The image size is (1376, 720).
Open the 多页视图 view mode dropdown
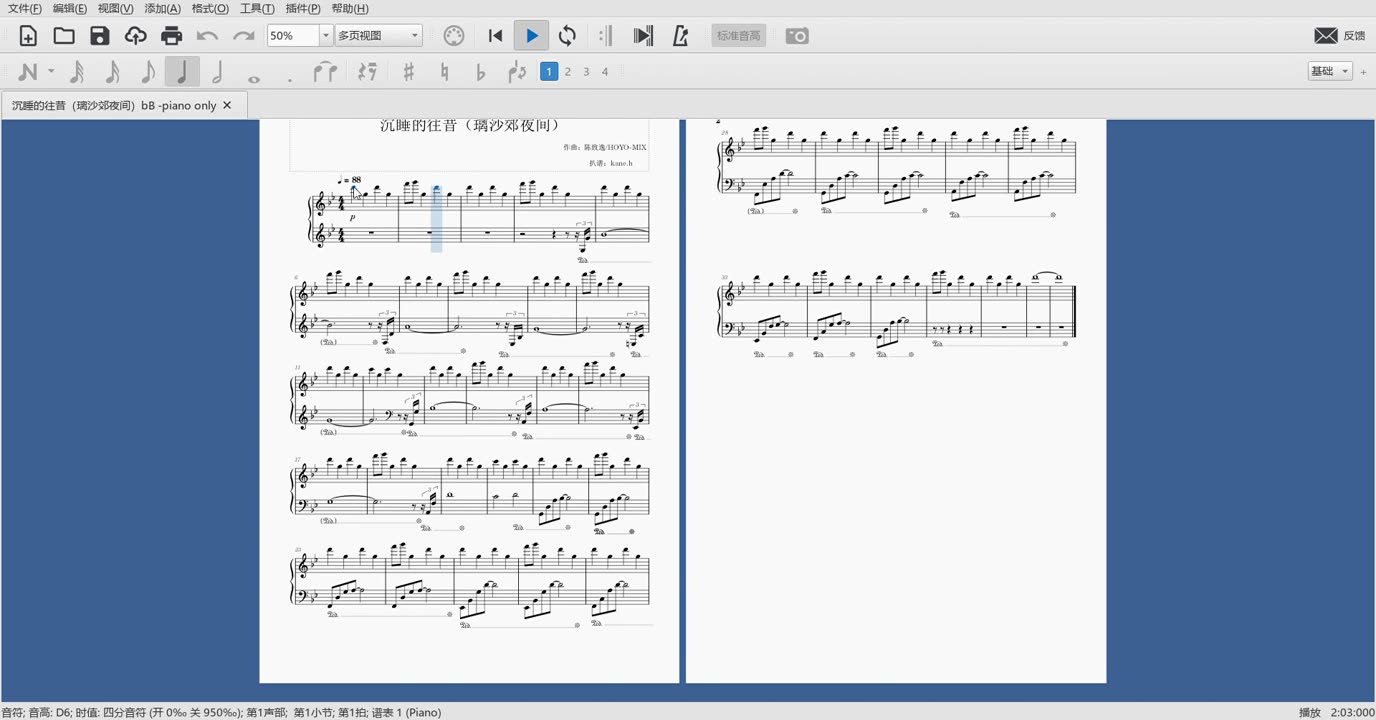point(378,36)
